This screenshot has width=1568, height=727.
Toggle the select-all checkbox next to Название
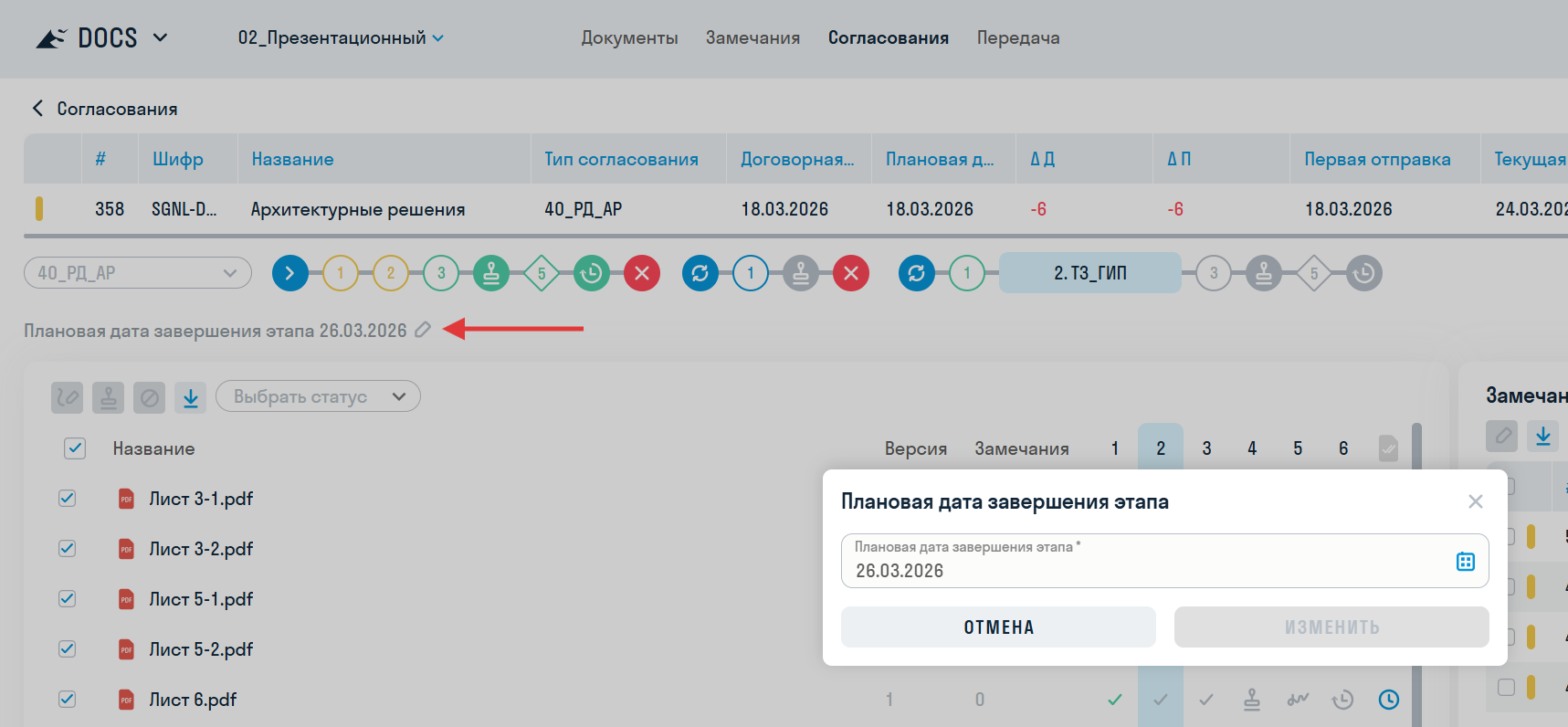click(75, 448)
